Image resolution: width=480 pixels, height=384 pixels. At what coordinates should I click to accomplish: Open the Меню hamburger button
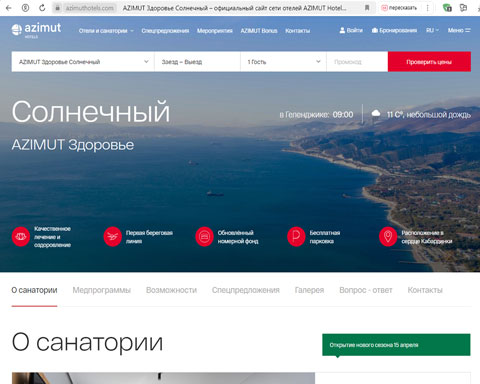(x=459, y=30)
